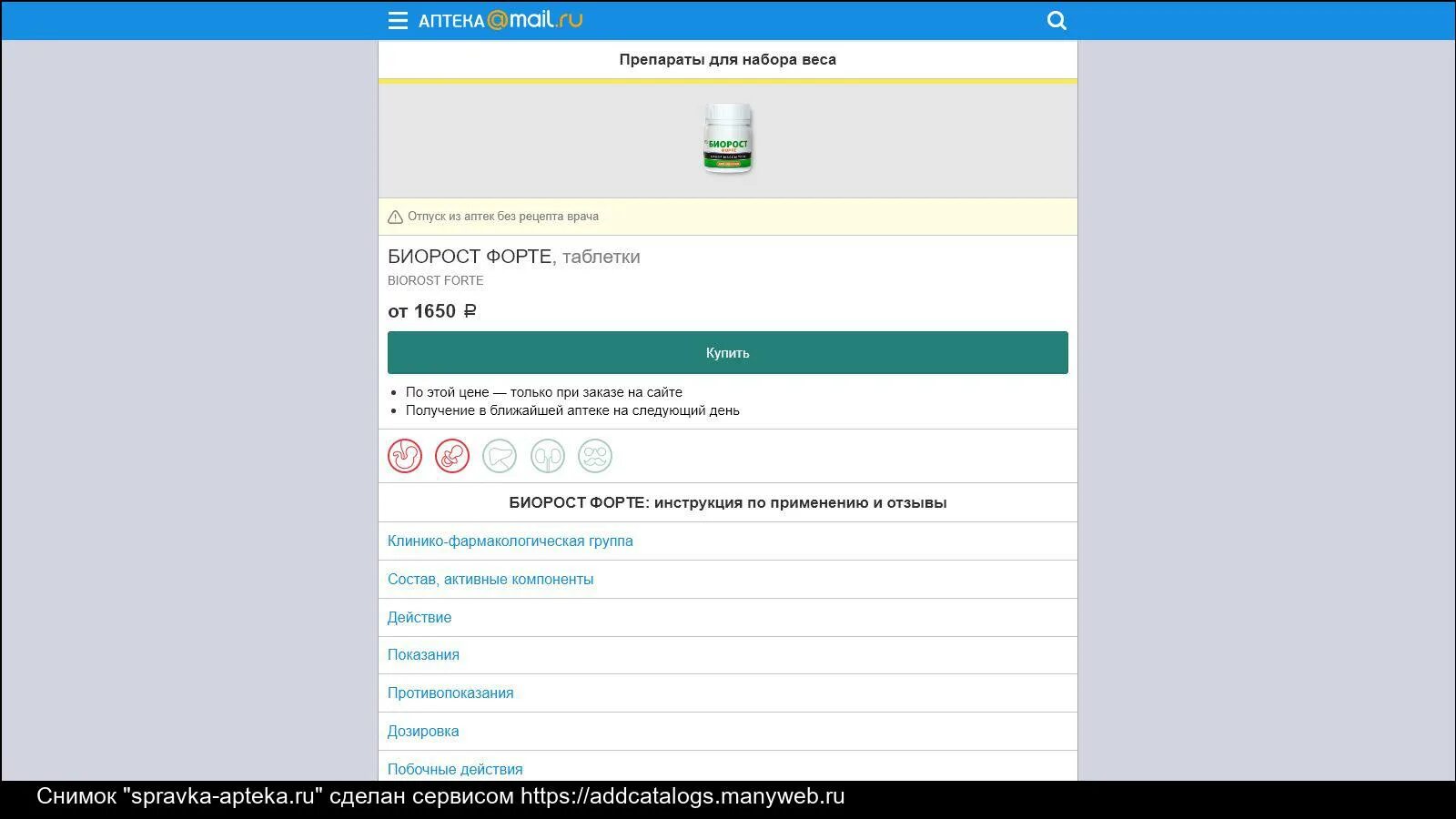Open the Показания section link

[423, 654]
